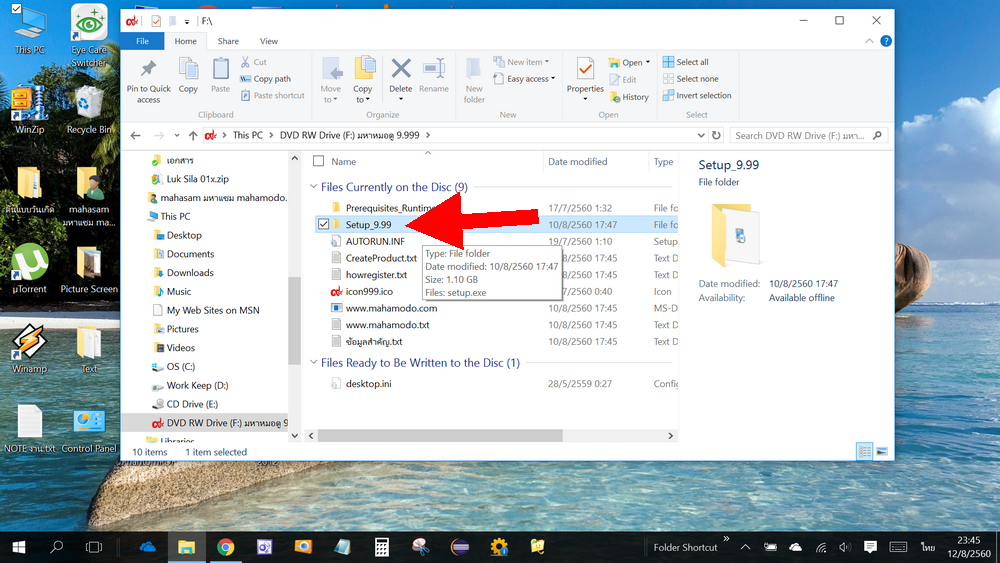Click the Setup_9.99 folder preview thumbnail
This screenshot has width=1000, height=563.
pos(736,235)
